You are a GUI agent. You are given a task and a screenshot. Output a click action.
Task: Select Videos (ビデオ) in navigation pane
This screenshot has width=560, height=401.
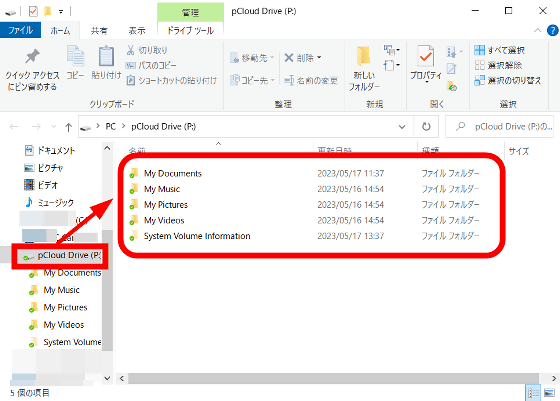(40, 185)
